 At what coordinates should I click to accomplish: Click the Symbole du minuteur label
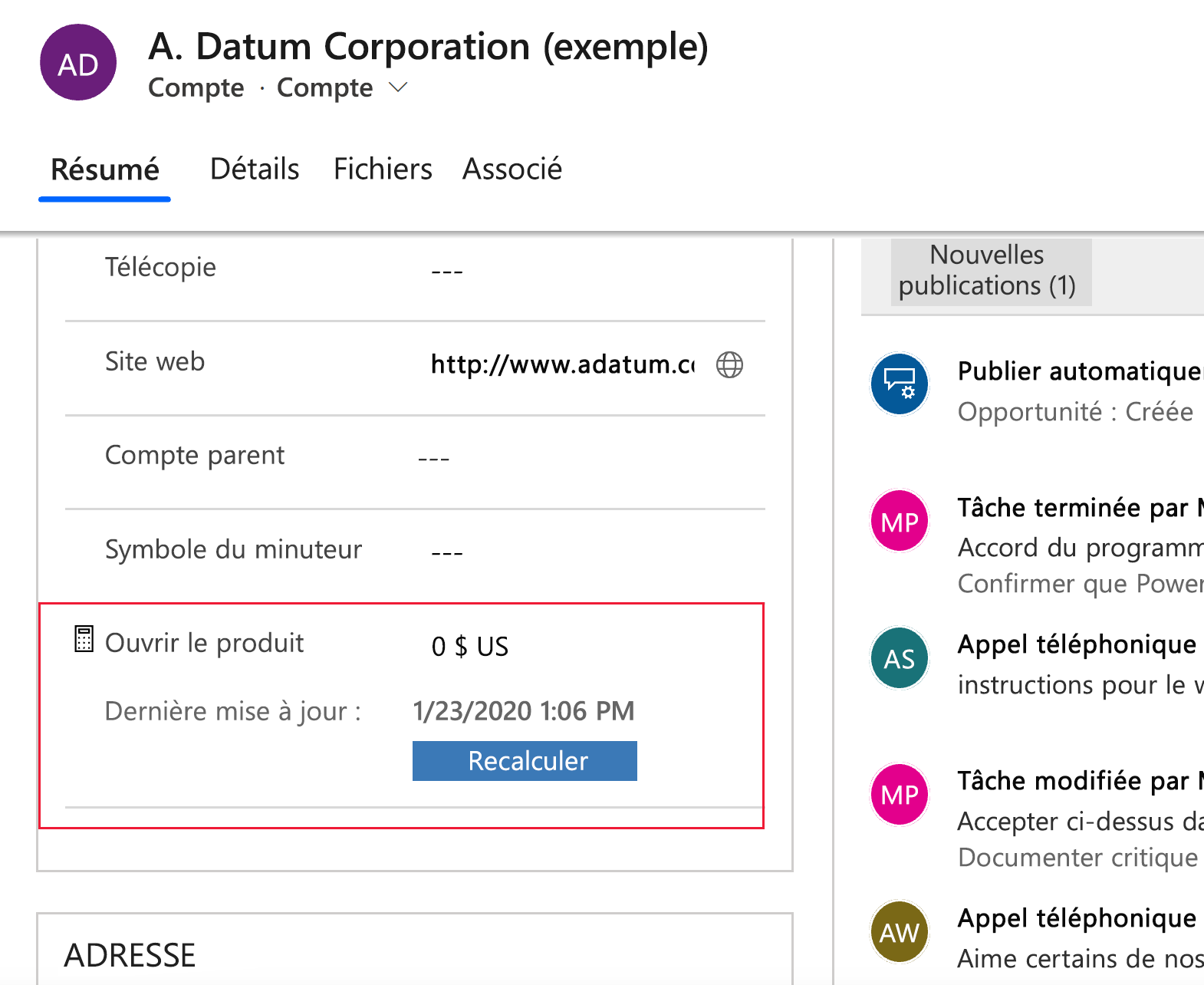pyautogui.click(x=233, y=549)
